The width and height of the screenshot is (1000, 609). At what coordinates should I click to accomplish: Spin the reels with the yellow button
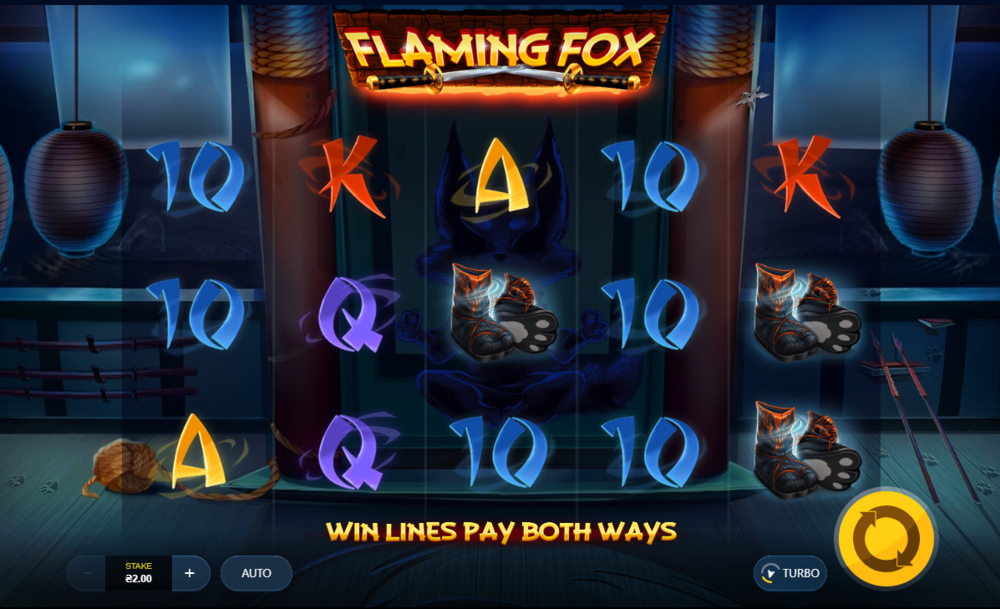pos(886,539)
